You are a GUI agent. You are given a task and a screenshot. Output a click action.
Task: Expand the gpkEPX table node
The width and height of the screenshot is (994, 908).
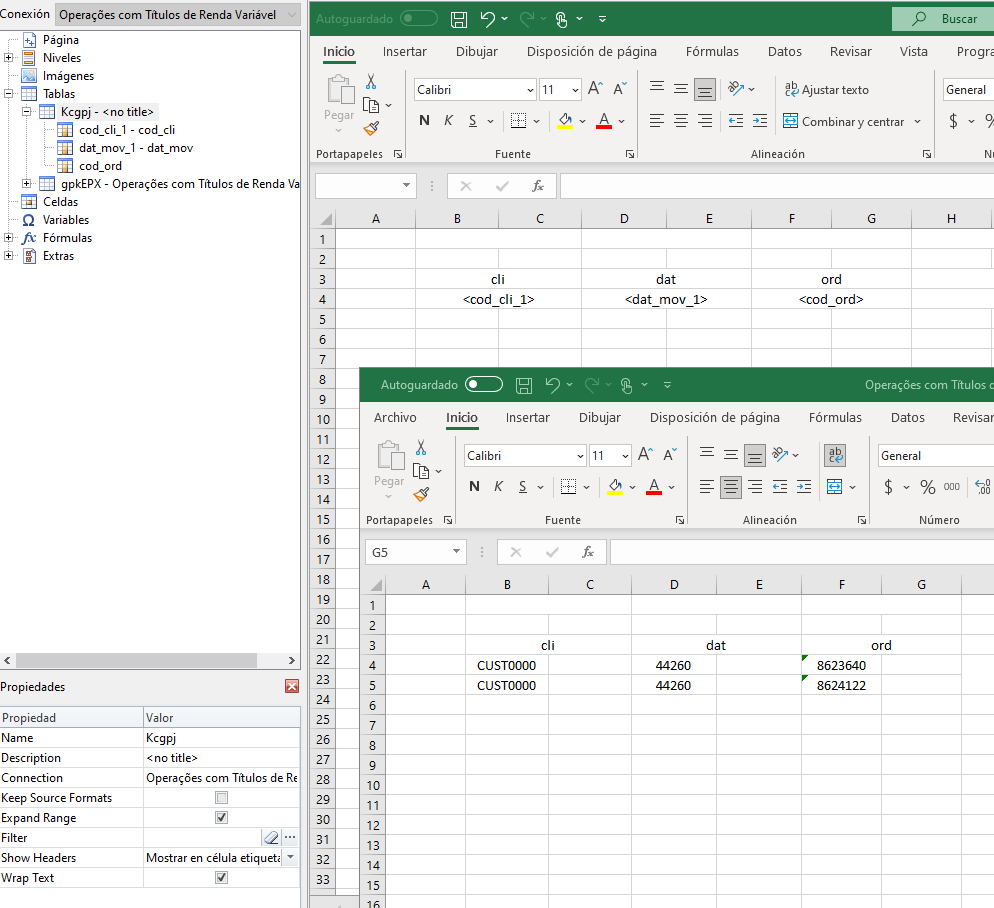[x=27, y=184]
